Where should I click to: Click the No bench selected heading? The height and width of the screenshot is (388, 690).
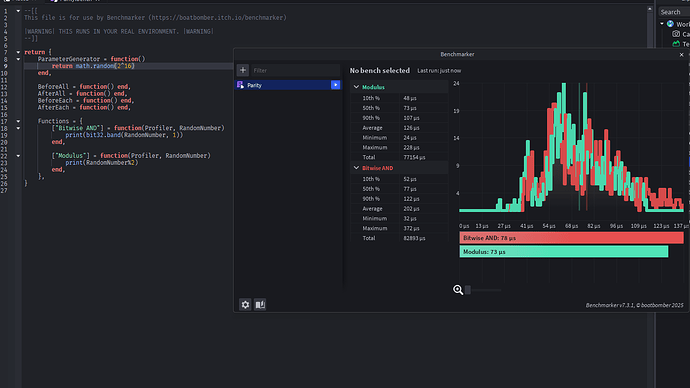[x=380, y=70]
